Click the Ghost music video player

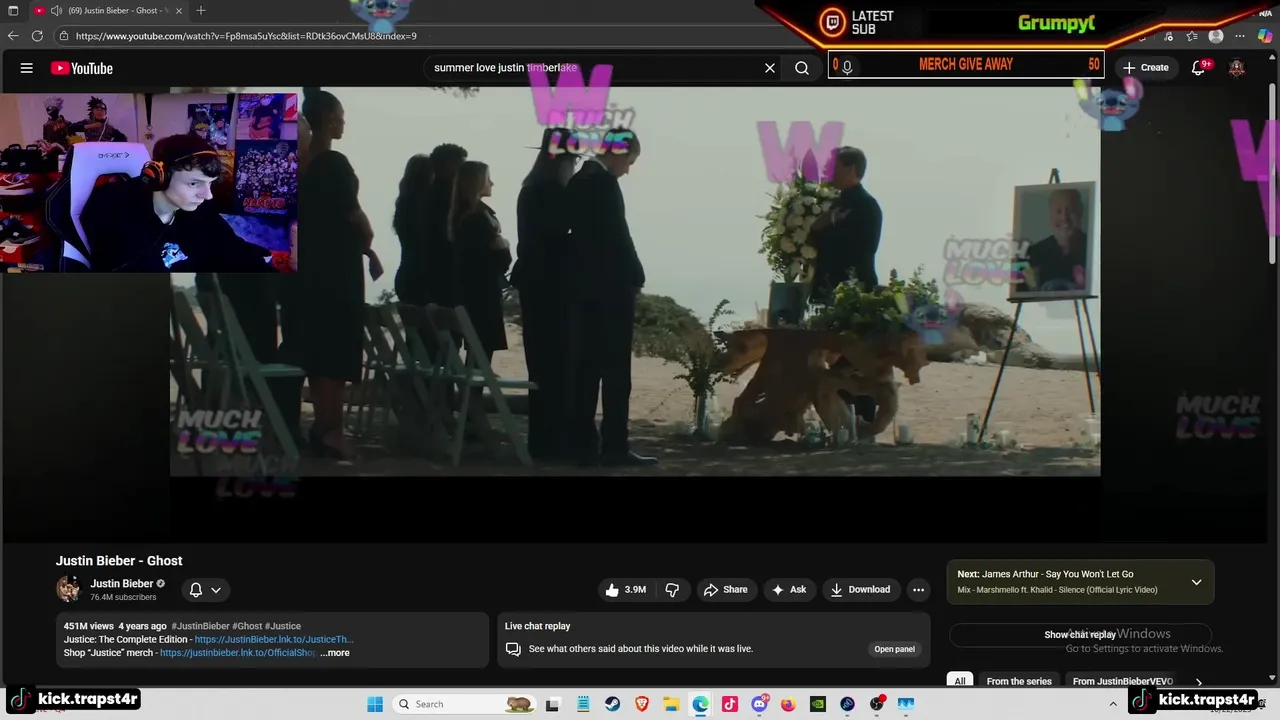[x=635, y=282]
